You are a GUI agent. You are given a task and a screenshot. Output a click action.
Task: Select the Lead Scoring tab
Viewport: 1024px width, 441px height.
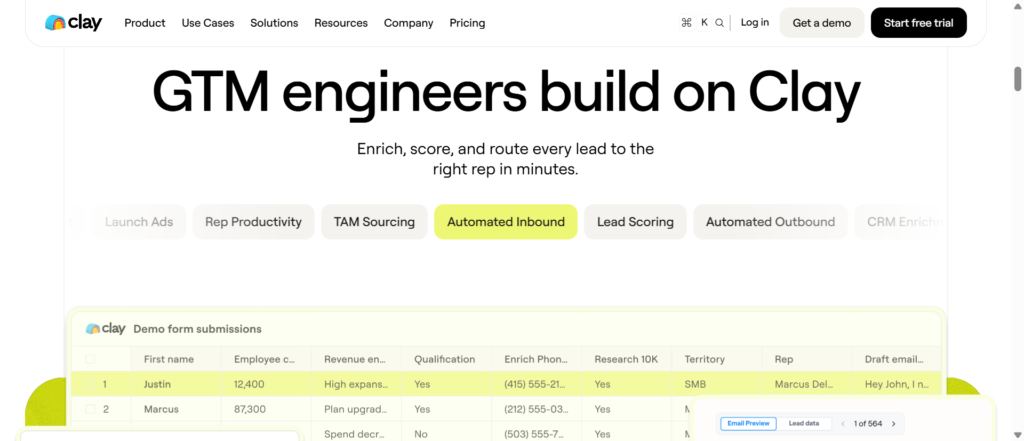pos(635,222)
